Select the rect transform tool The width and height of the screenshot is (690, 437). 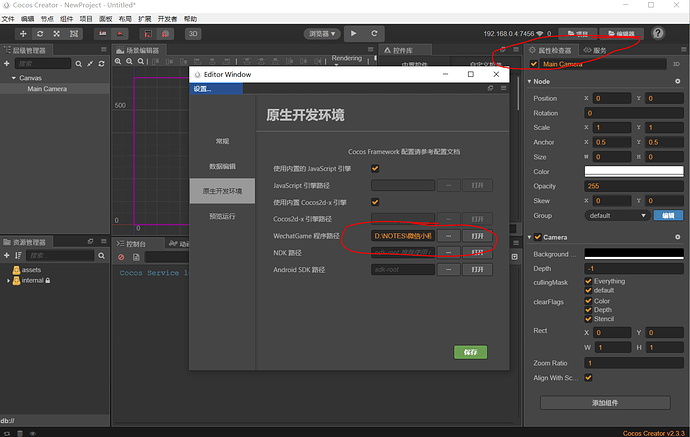tap(74, 34)
